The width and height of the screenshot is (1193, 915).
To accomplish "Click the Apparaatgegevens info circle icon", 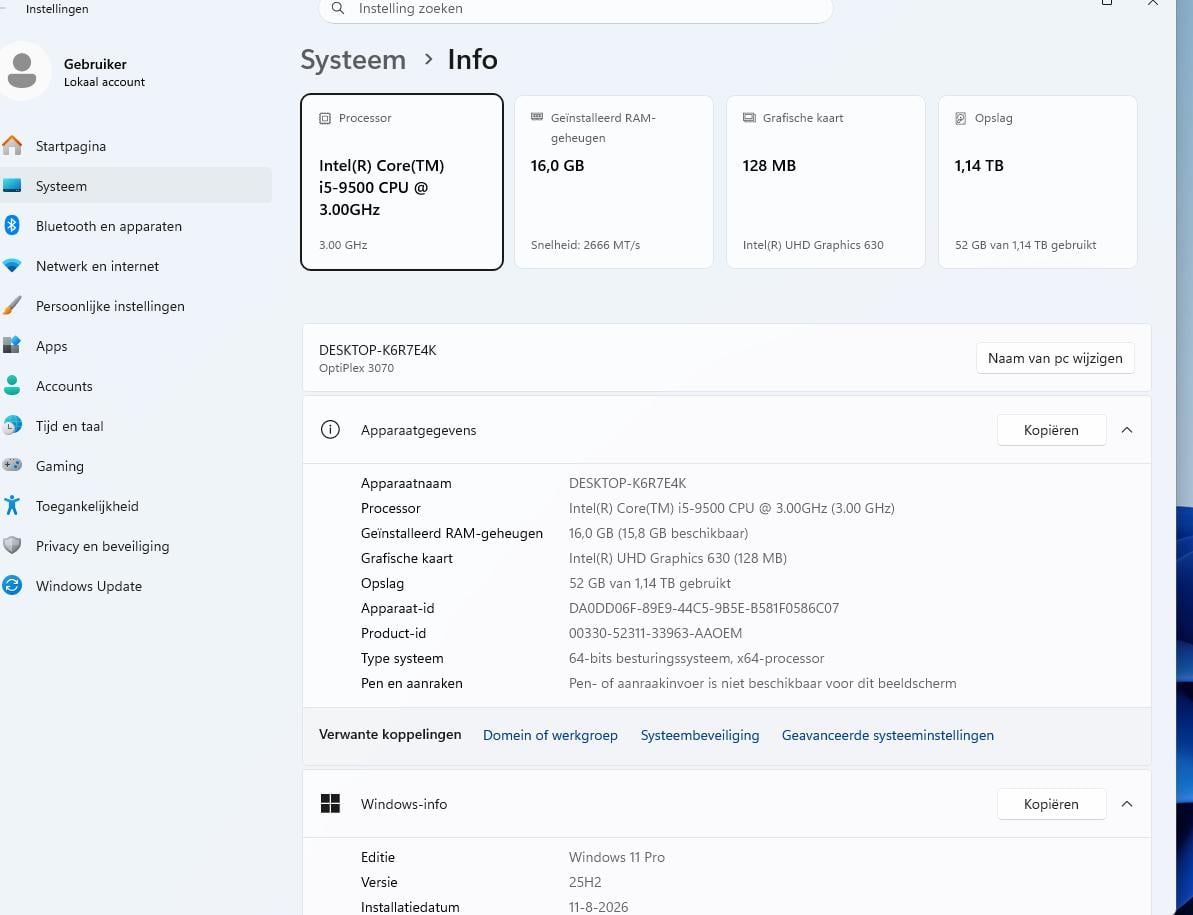I will click(x=330, y=430).
